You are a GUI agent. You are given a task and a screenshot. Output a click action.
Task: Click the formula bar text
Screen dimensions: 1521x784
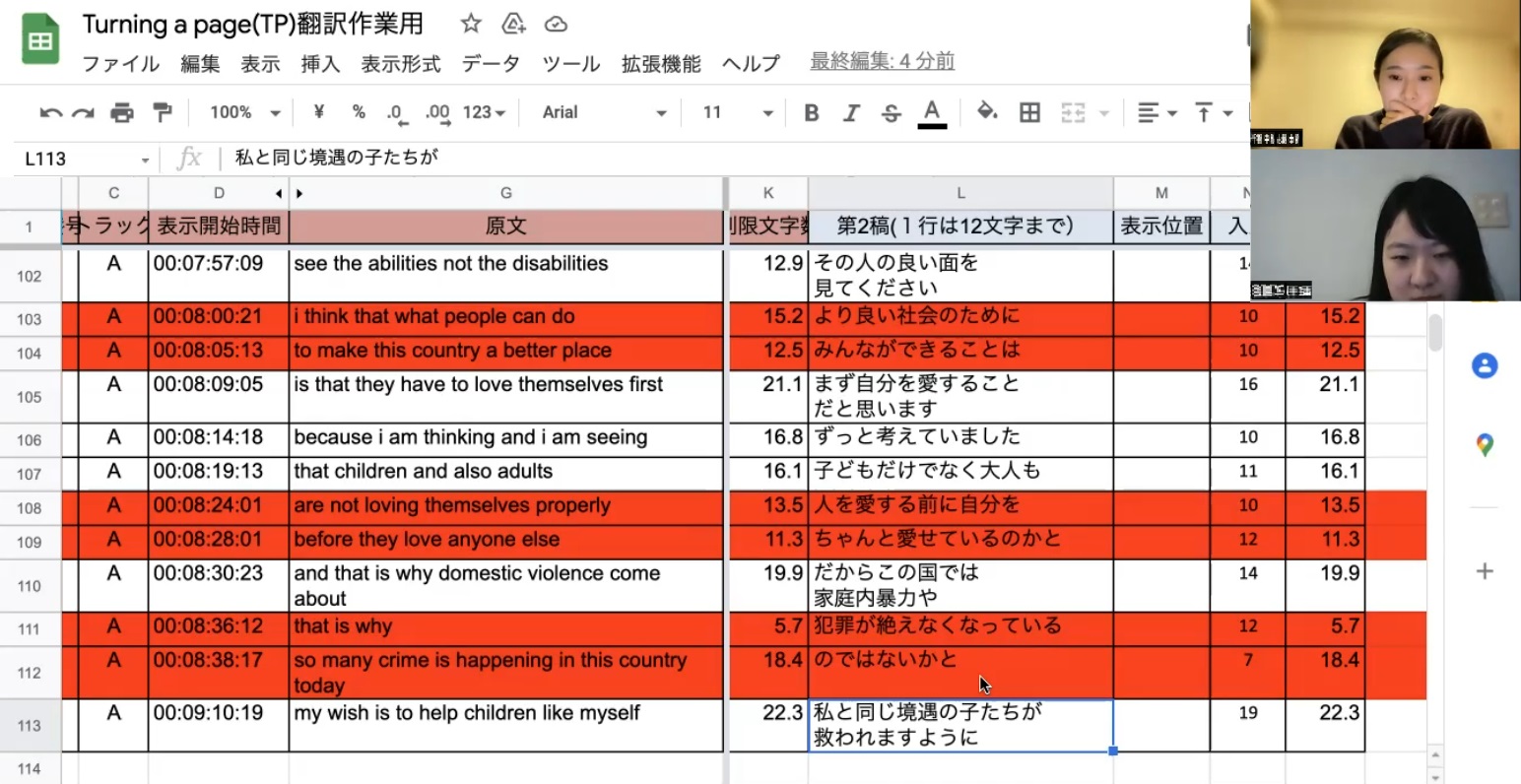[x=336, y=158]
